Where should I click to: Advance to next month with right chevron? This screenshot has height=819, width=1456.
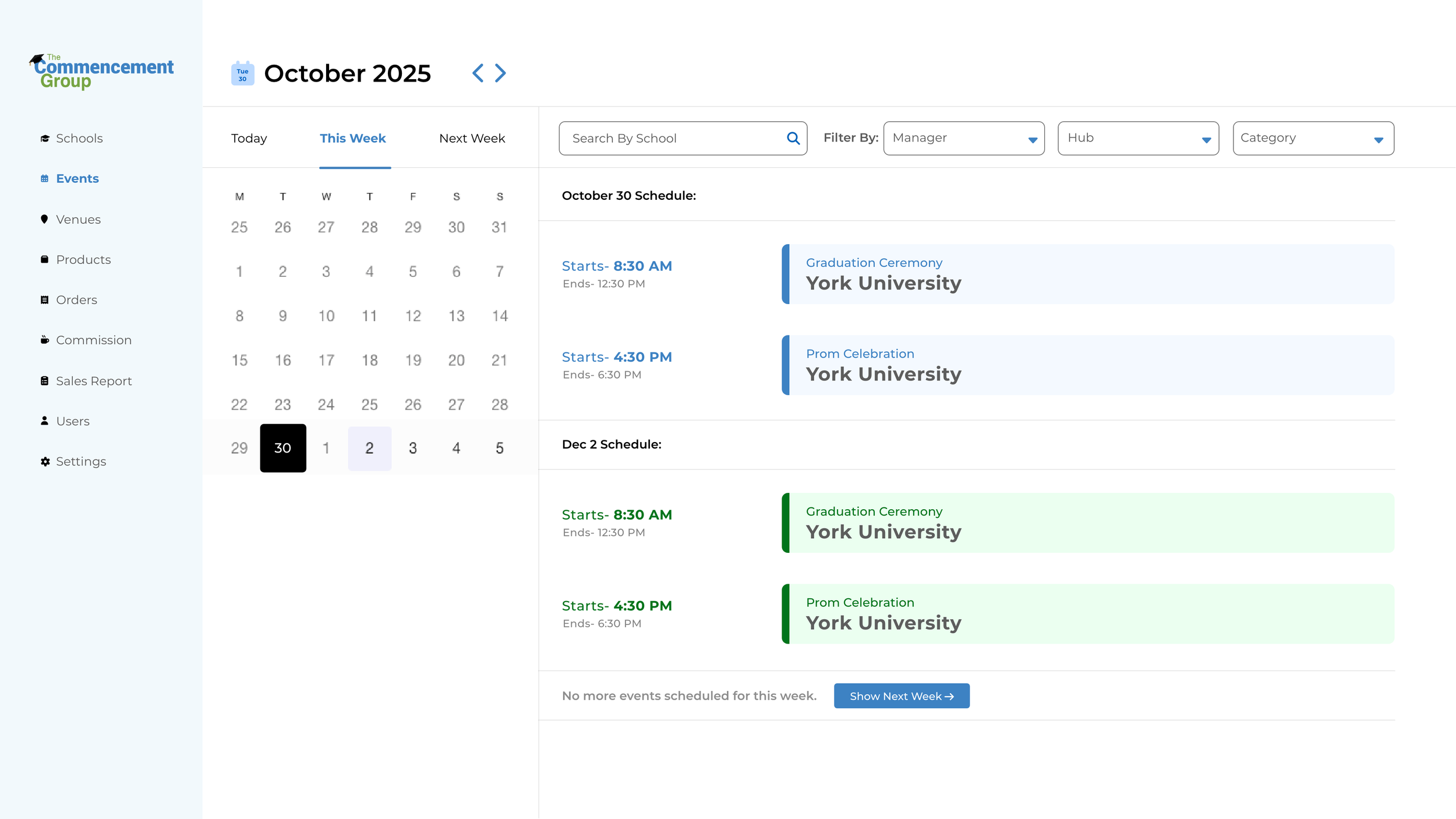tap(500, 73)
